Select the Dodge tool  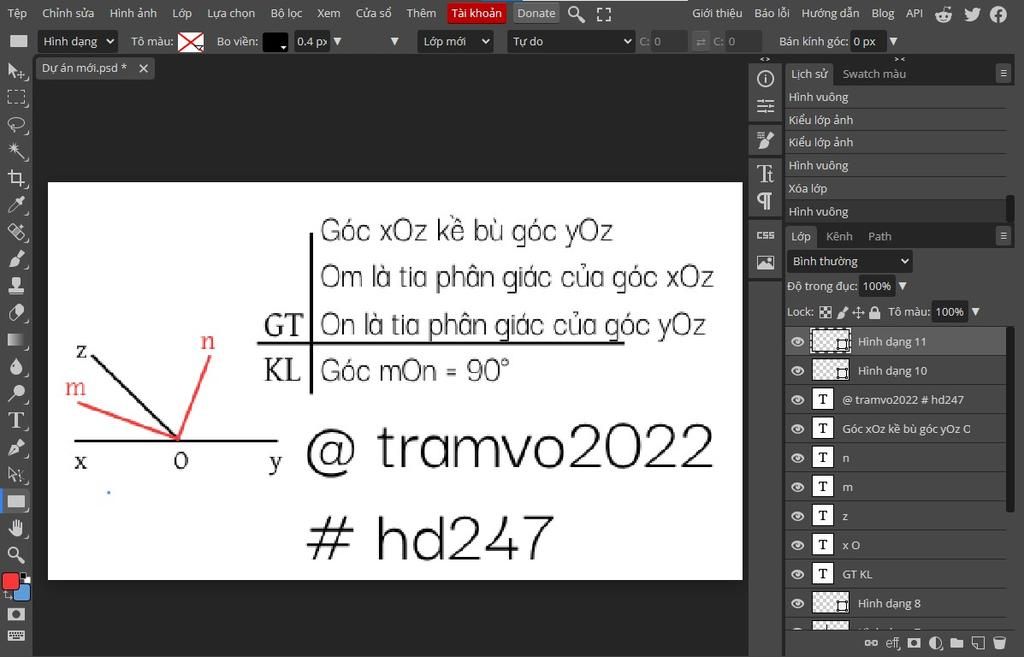(16, 393)
